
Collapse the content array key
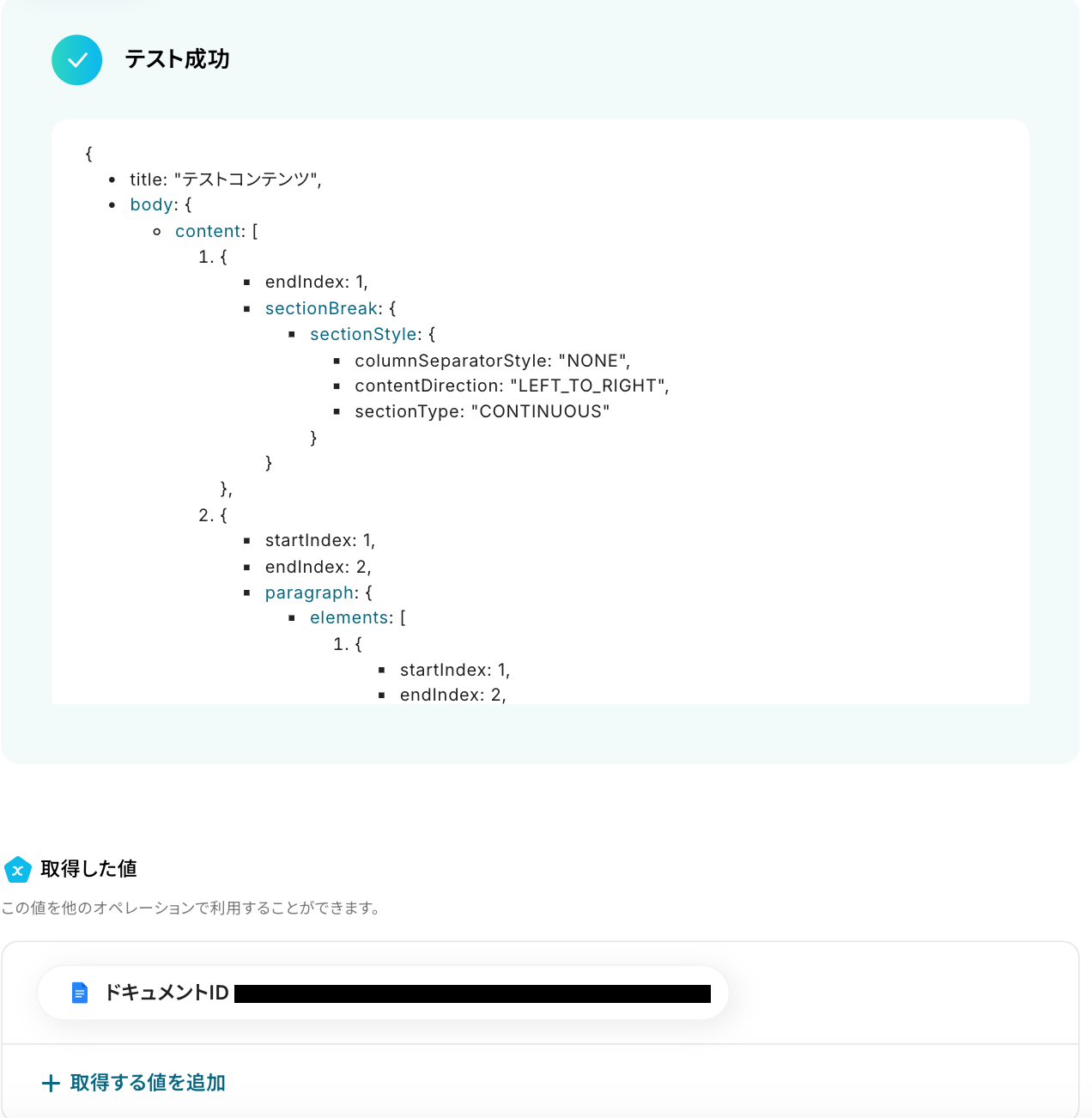(x=209, y=231)
